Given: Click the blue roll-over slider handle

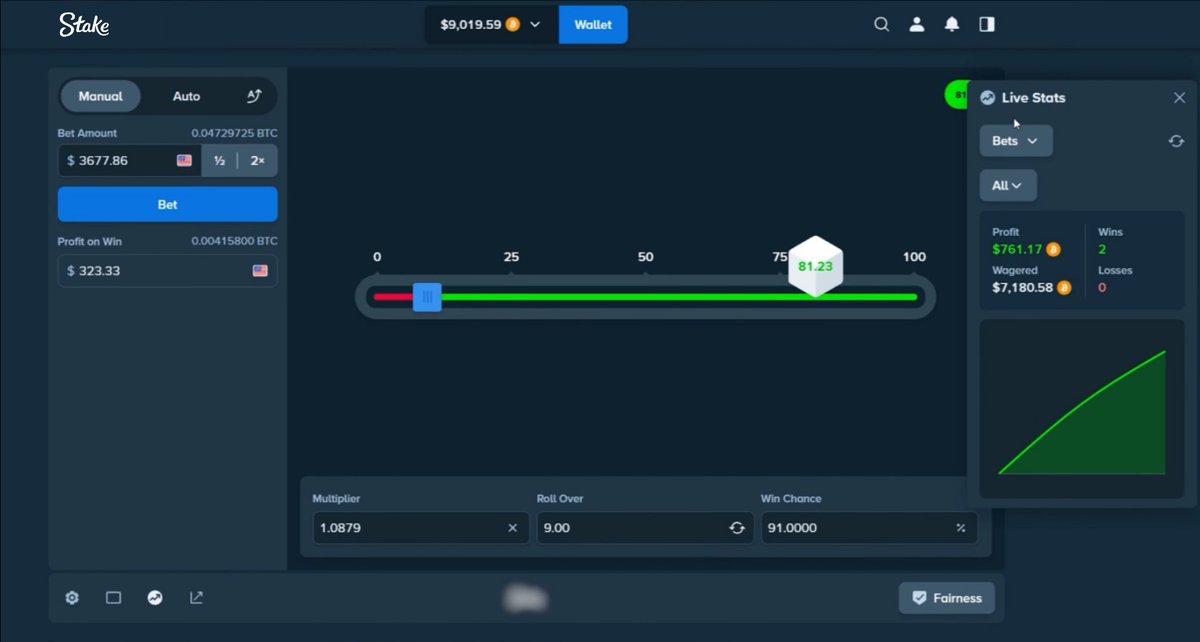Looking at the screenshot, I should (x=428, y=297).
